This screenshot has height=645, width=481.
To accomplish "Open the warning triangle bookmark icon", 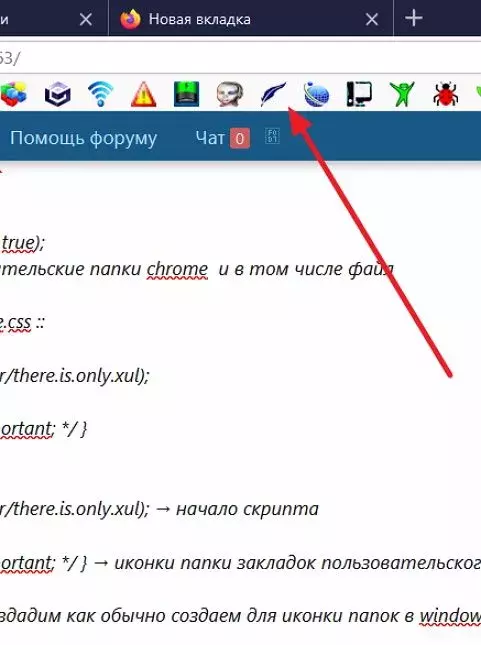I will 143,94.
